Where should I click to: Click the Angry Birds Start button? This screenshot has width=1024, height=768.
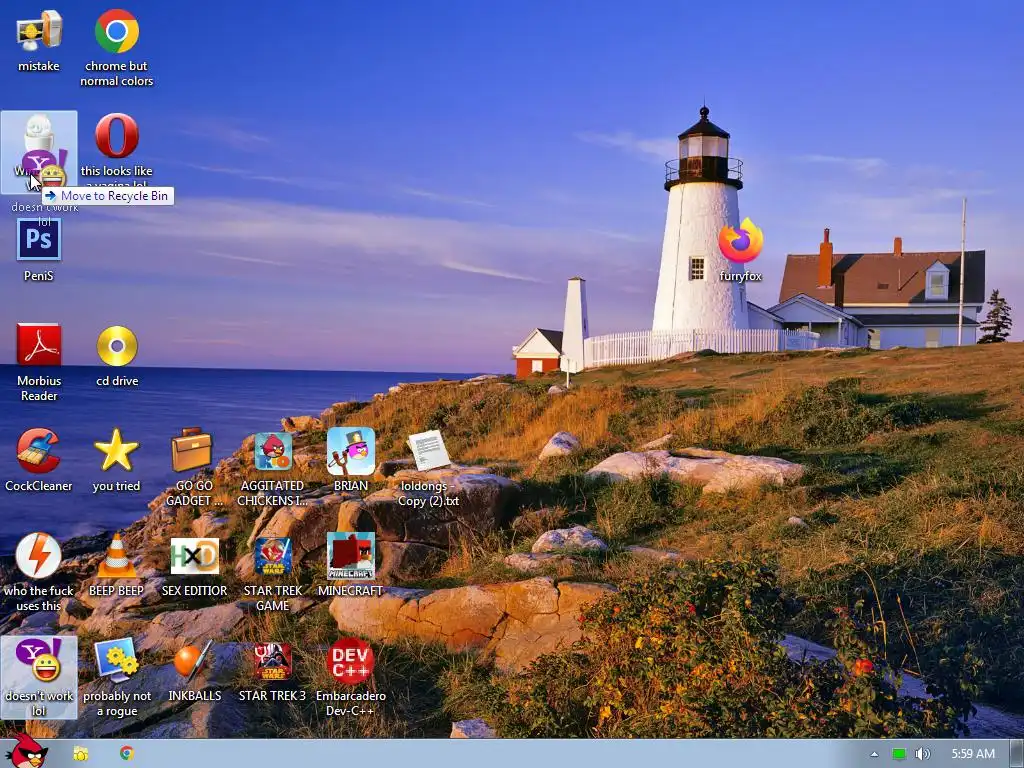(x=26, y=750)
